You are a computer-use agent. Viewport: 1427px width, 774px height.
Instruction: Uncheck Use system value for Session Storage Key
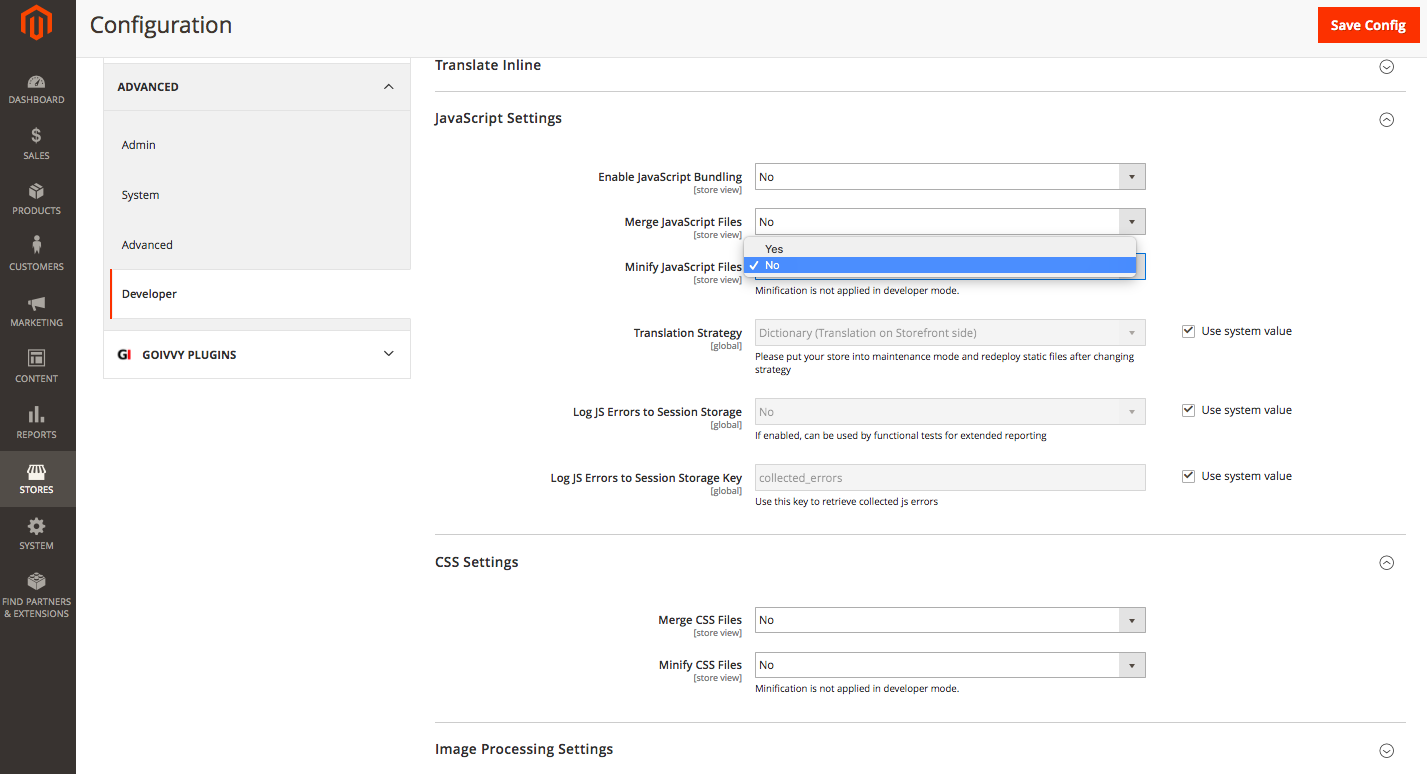[x=1189, y=476]
